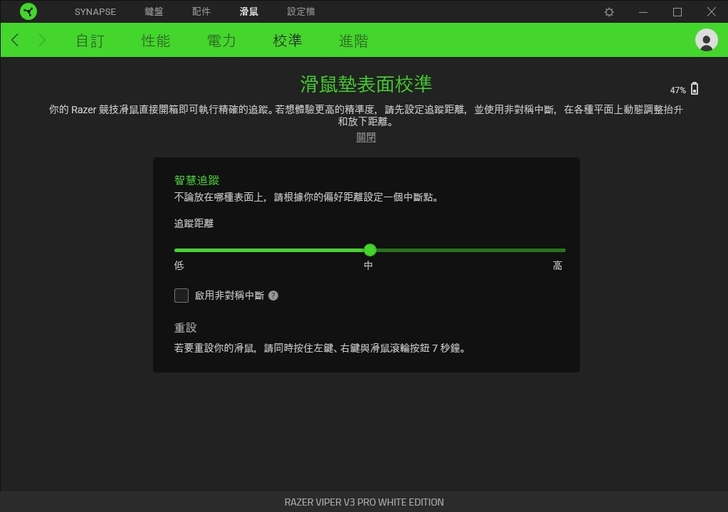Click the tracking distance slider handle
Image resolution: width=728 pixels, height=512 pixels.
point(370,250)
